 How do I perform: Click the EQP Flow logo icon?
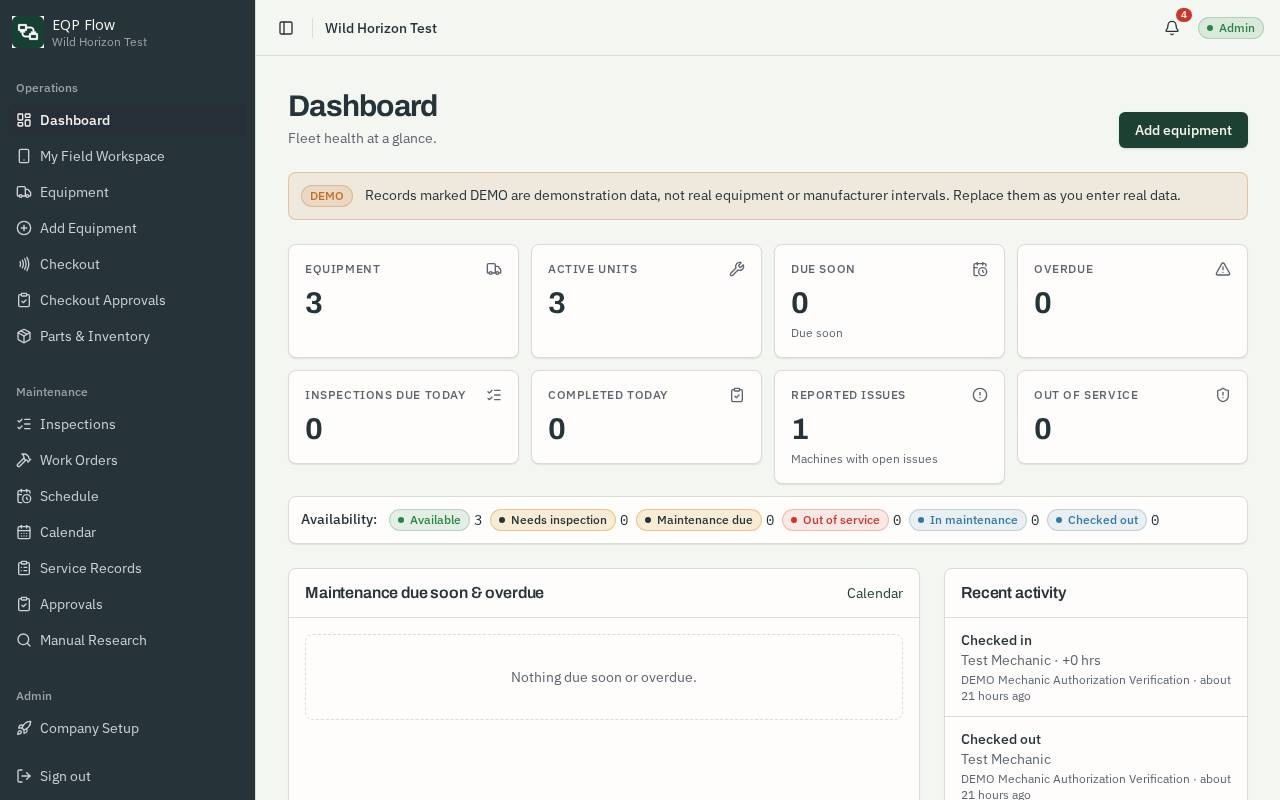click(x=28, y=32)
